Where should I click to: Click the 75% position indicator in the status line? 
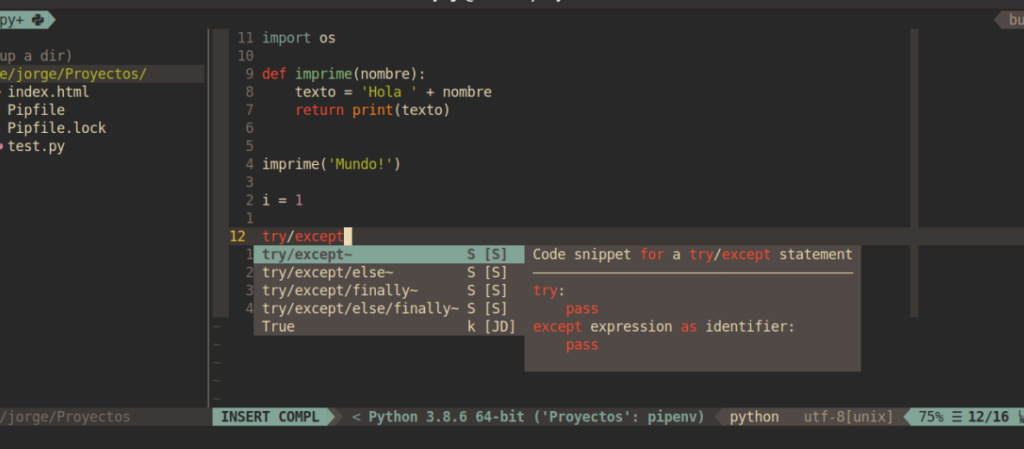[x=931, y=417]
